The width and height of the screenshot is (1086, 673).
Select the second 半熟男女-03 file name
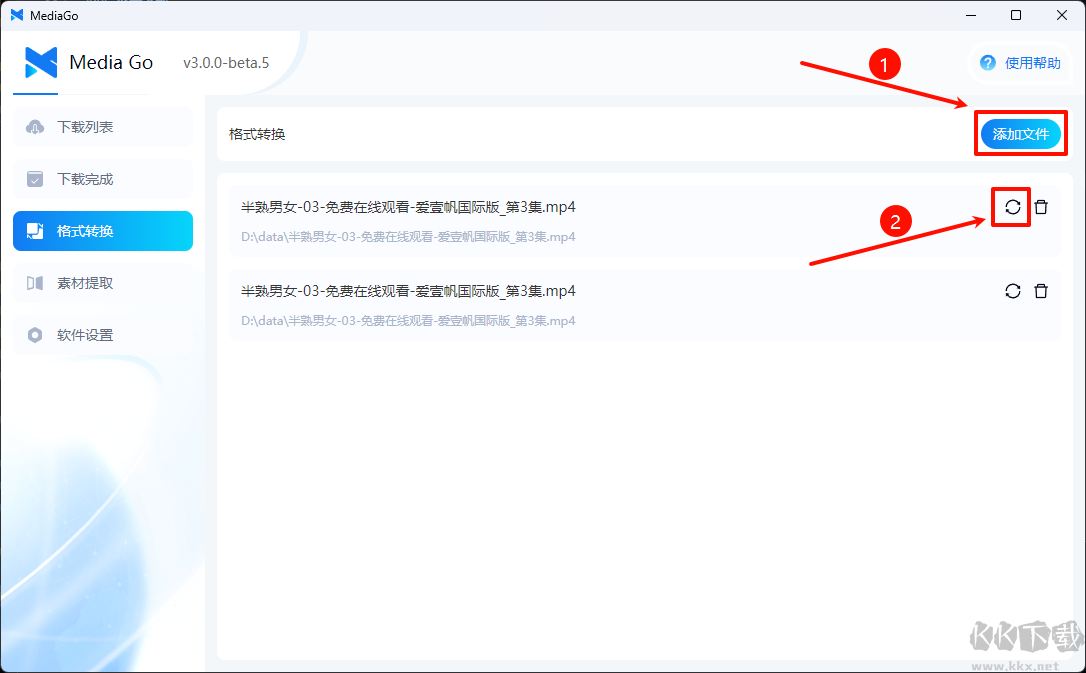pos(408,291)
